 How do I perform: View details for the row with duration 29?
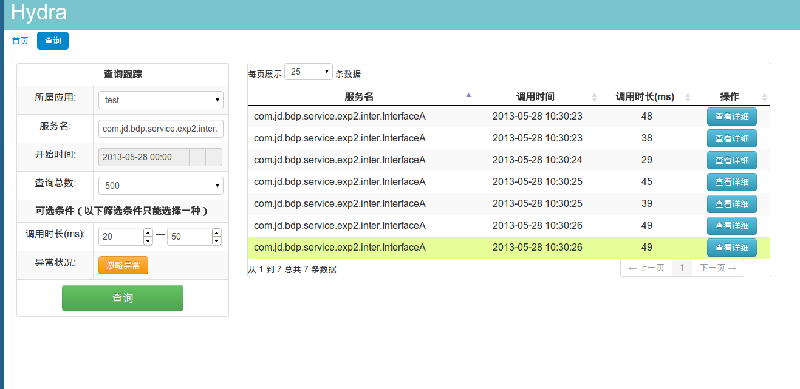732,160
